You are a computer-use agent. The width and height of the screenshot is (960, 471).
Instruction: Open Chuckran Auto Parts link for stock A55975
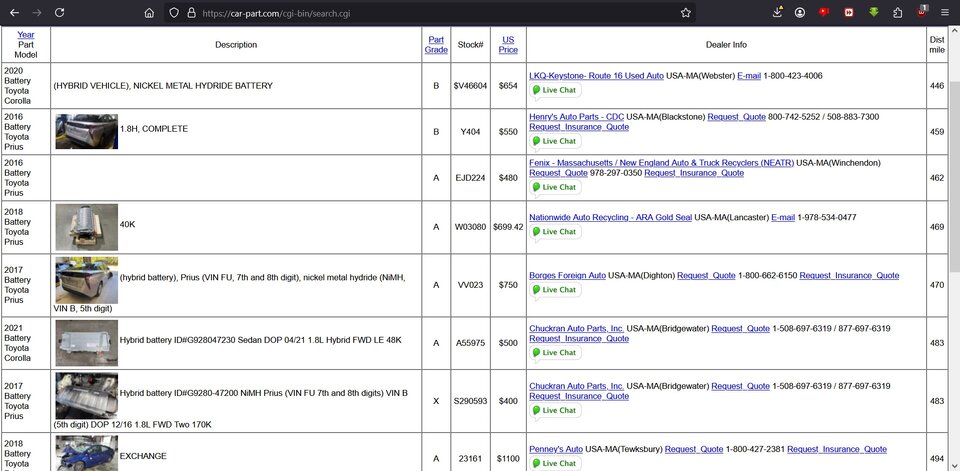pyautogui.click(x=577, y=328)
